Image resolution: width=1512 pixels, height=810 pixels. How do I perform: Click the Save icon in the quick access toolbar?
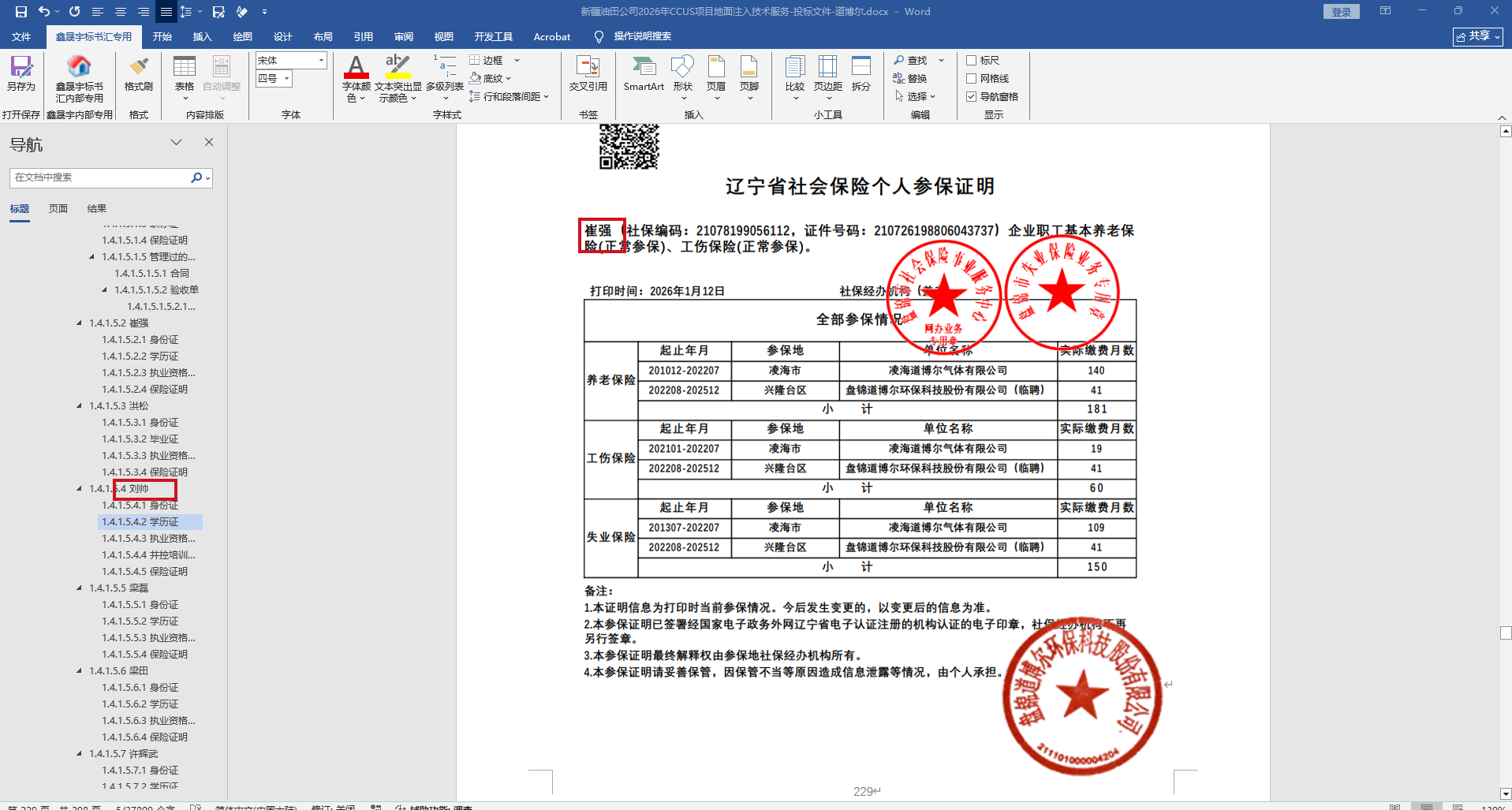point(21,12)
